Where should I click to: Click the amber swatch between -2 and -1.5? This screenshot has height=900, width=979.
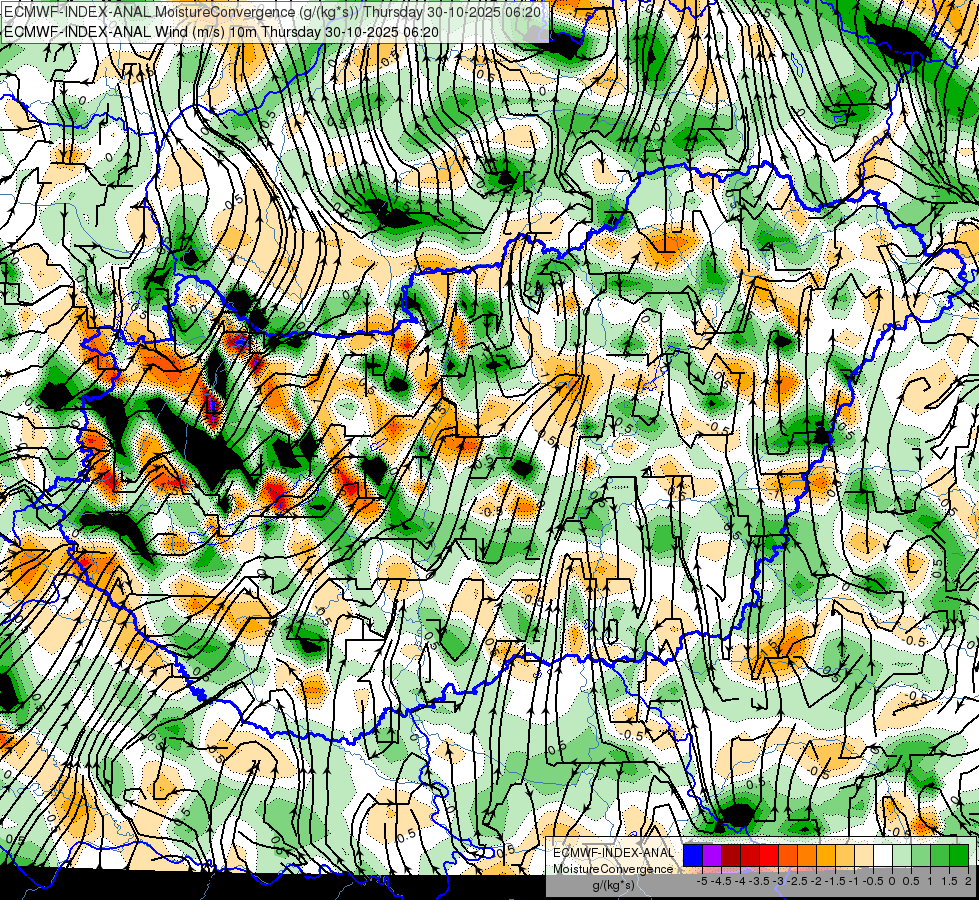pyautogui.click(x=826, y=855)
